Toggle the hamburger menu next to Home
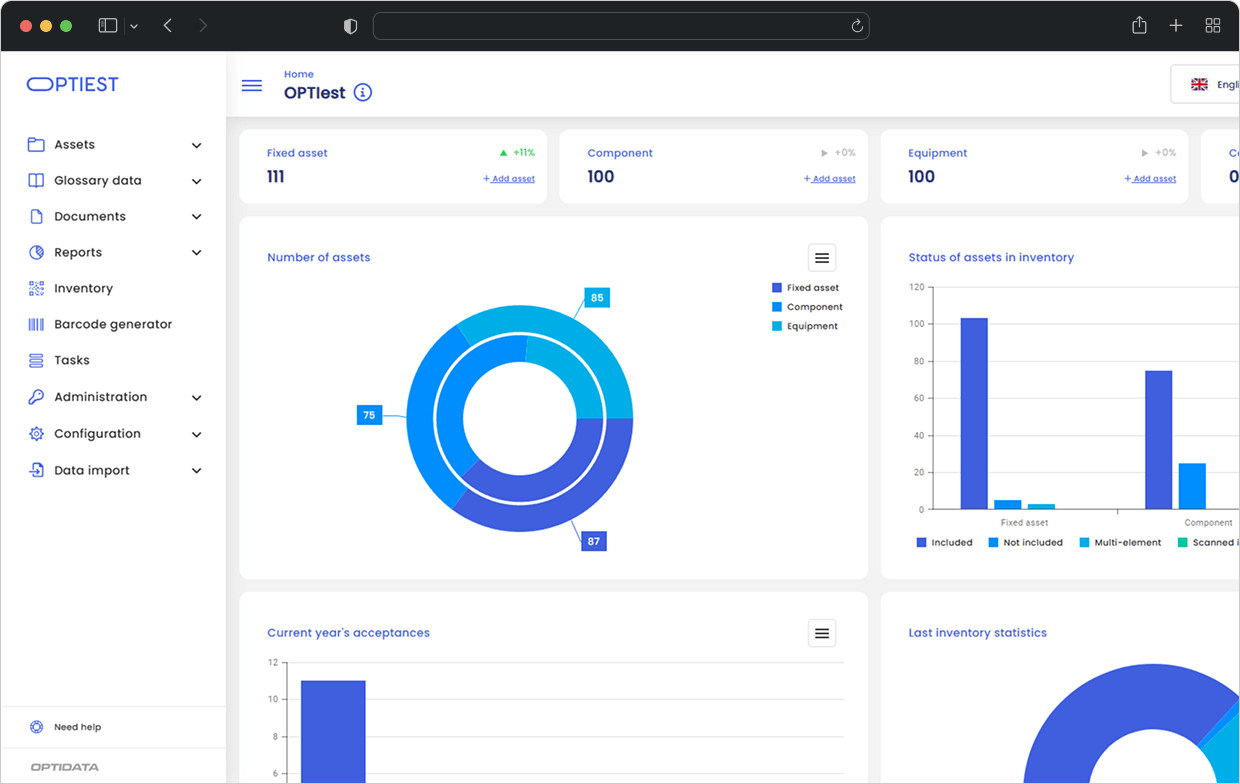Screen dimensions: 1240x784 (252, 86)
